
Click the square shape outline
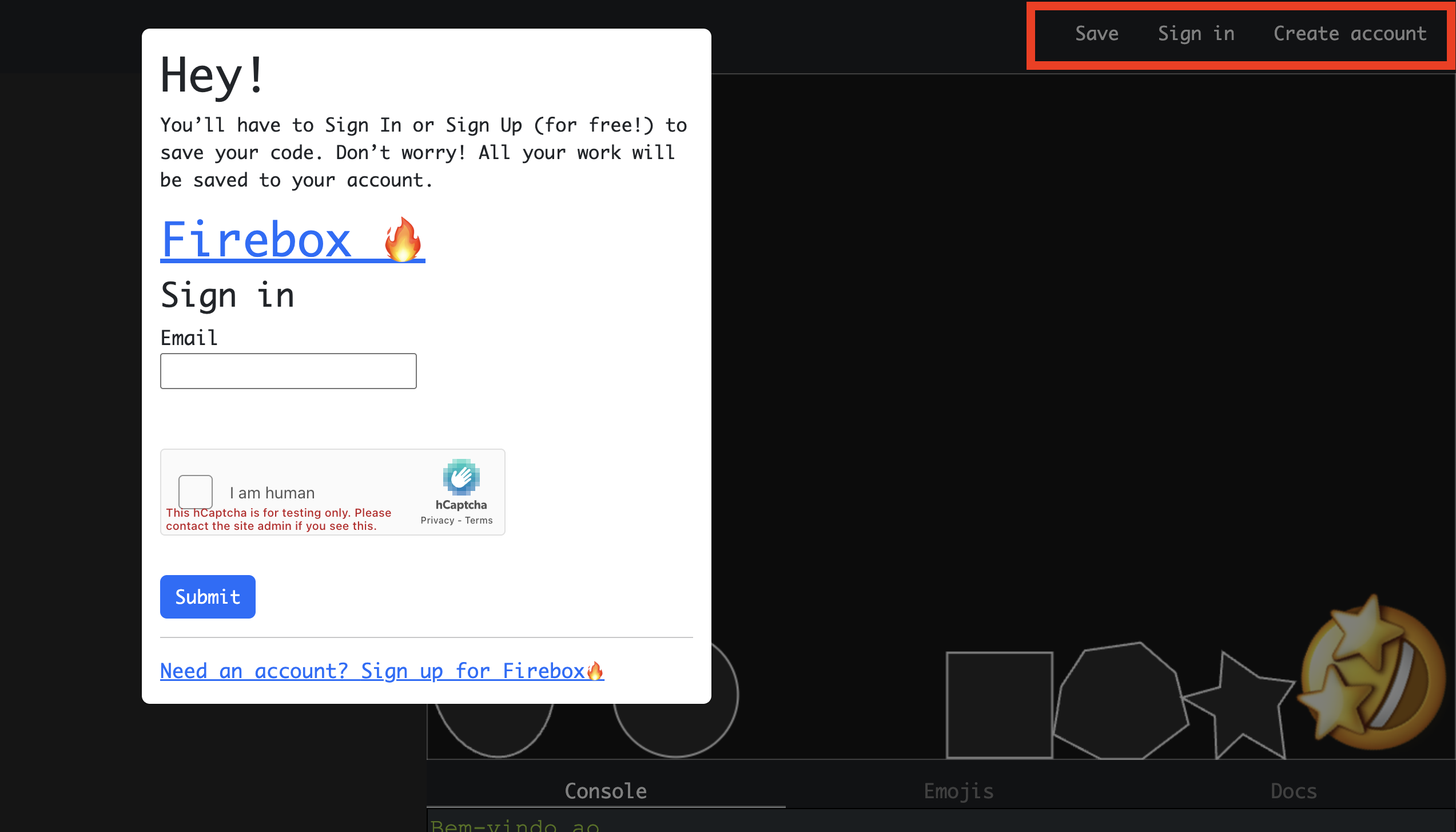tap(999, 705)
